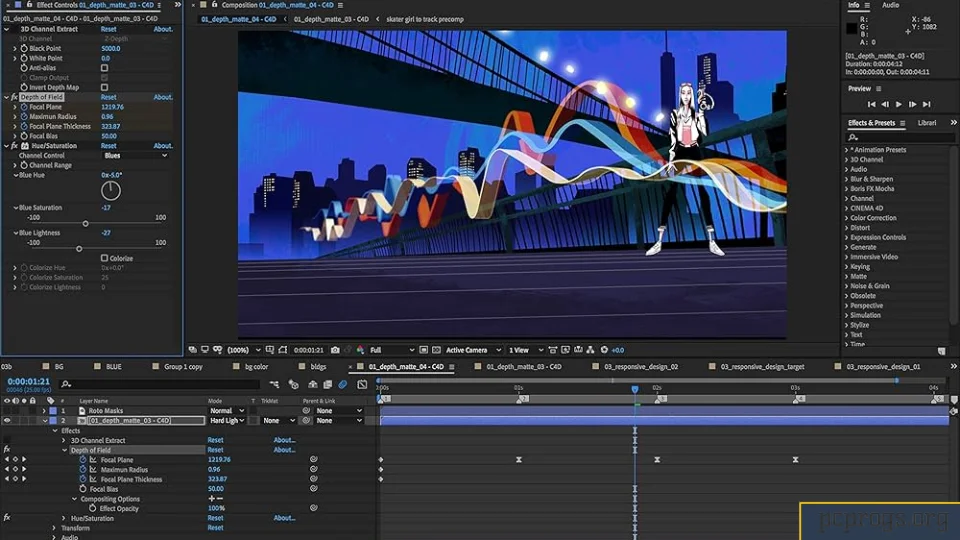This screenshot has width=960, height=540.
Task: Open the bldgs timeline tab
Action: pos(318,367)
